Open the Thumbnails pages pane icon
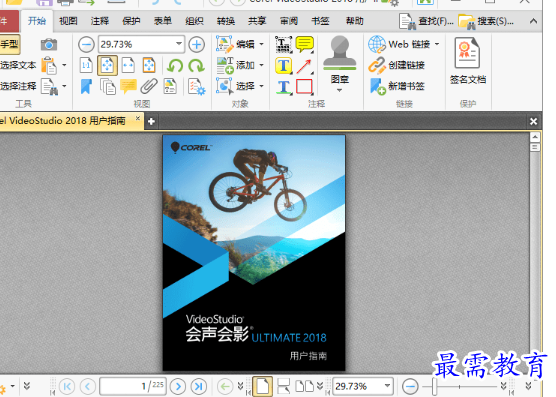The width and height of the screenshot is (556, 397). point(108,86)
